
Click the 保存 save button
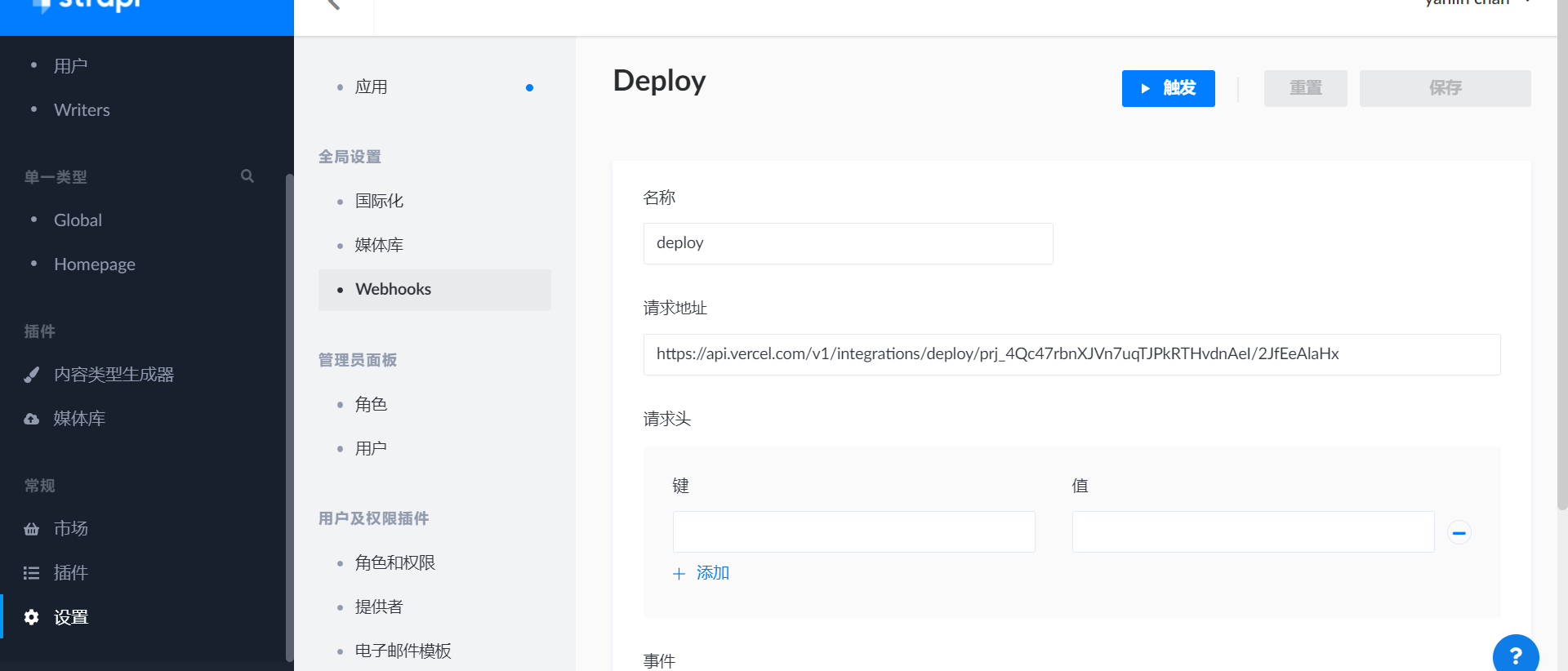click(x=1445, y=88)
